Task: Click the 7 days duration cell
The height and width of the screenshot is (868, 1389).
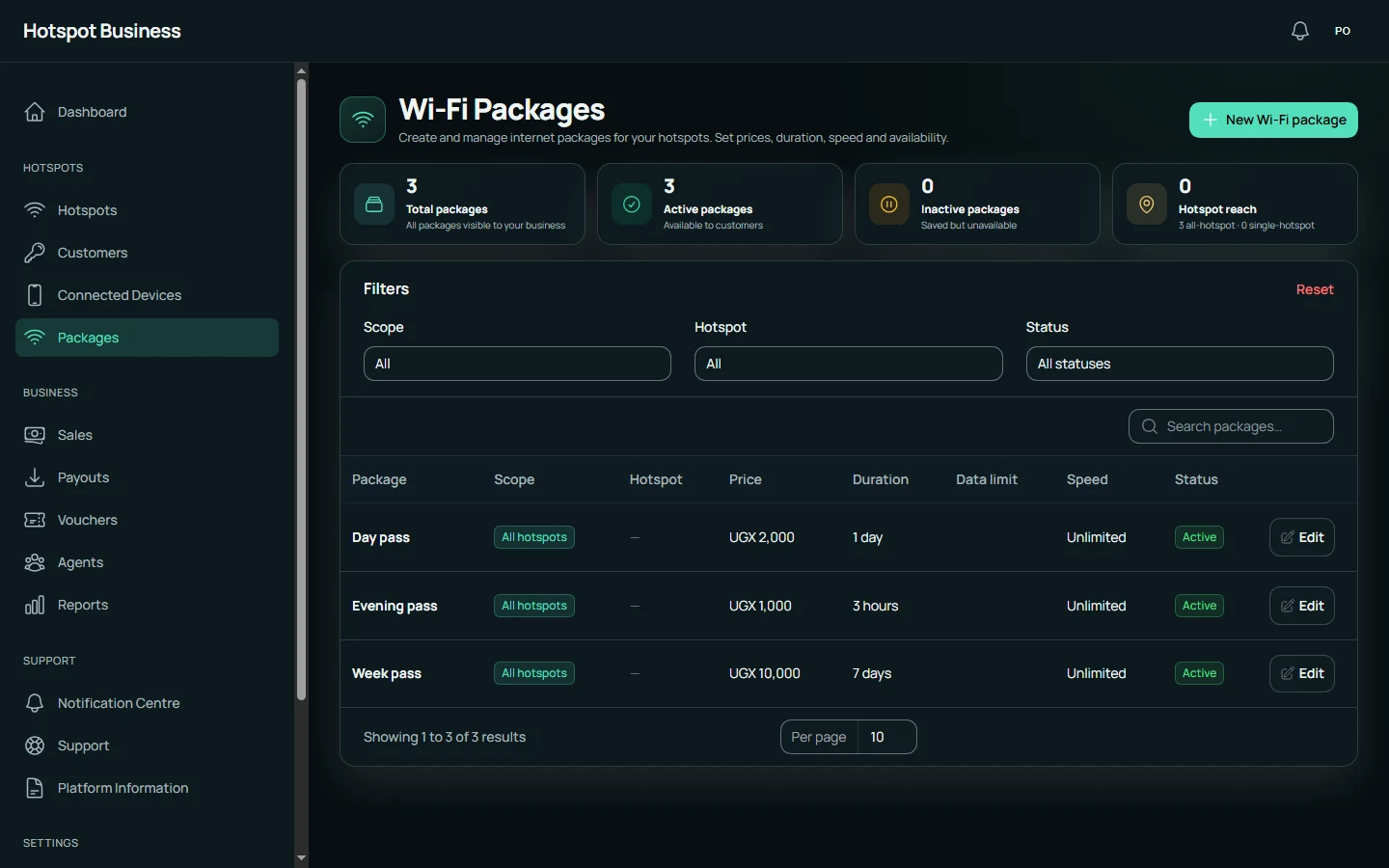Action: [x=872, y=673]
